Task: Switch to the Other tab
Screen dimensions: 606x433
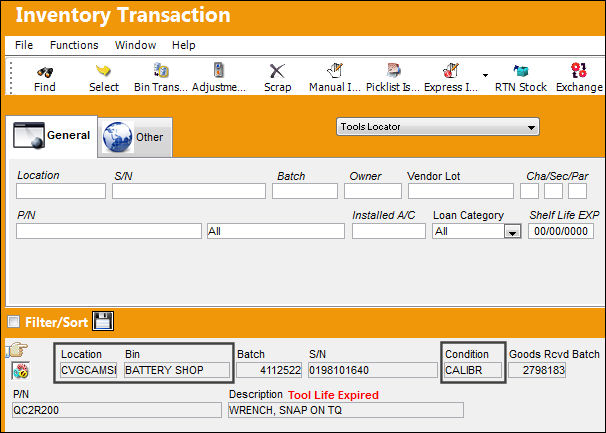Action: 134,137
